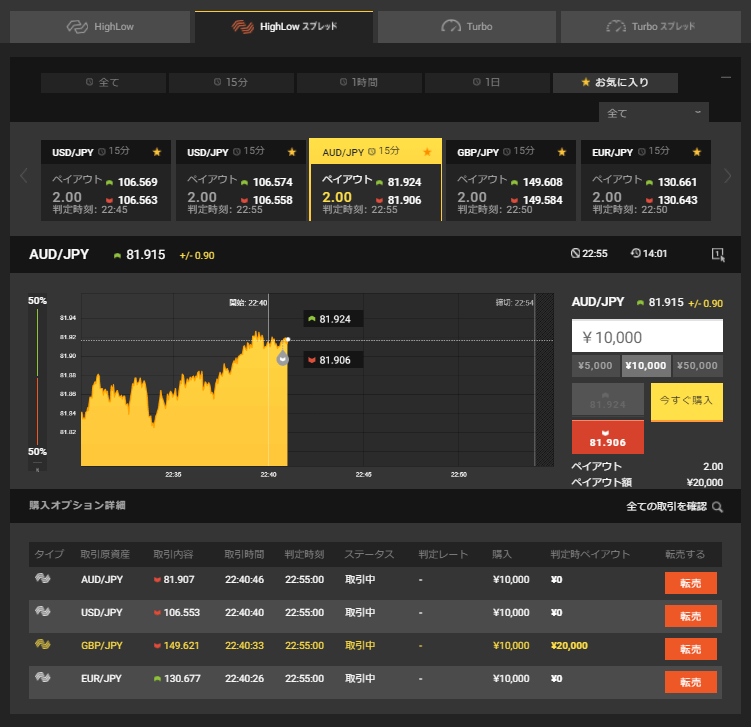Collapse the filter panel with minus icon
The width and height of the screenshot is (751, 727).
(726, 77)
